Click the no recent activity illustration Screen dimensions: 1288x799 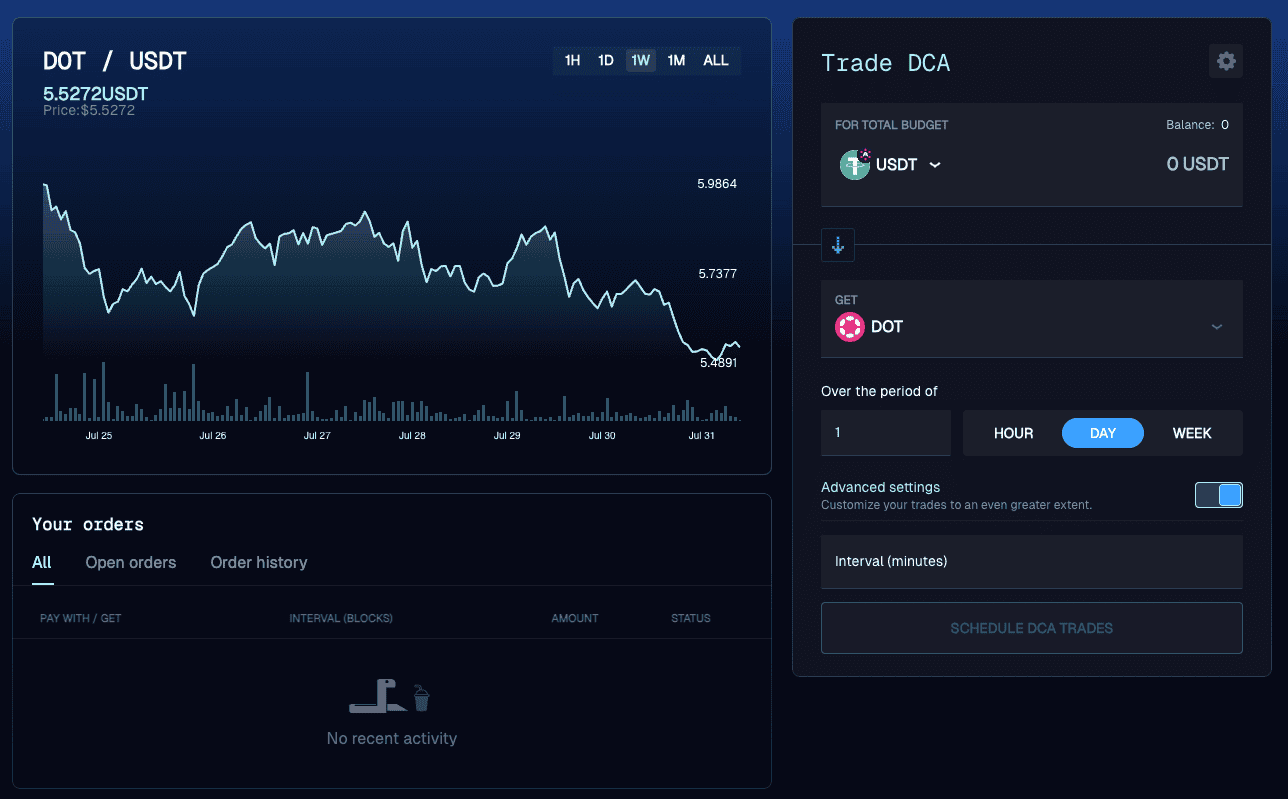click(x=392, y=696)
